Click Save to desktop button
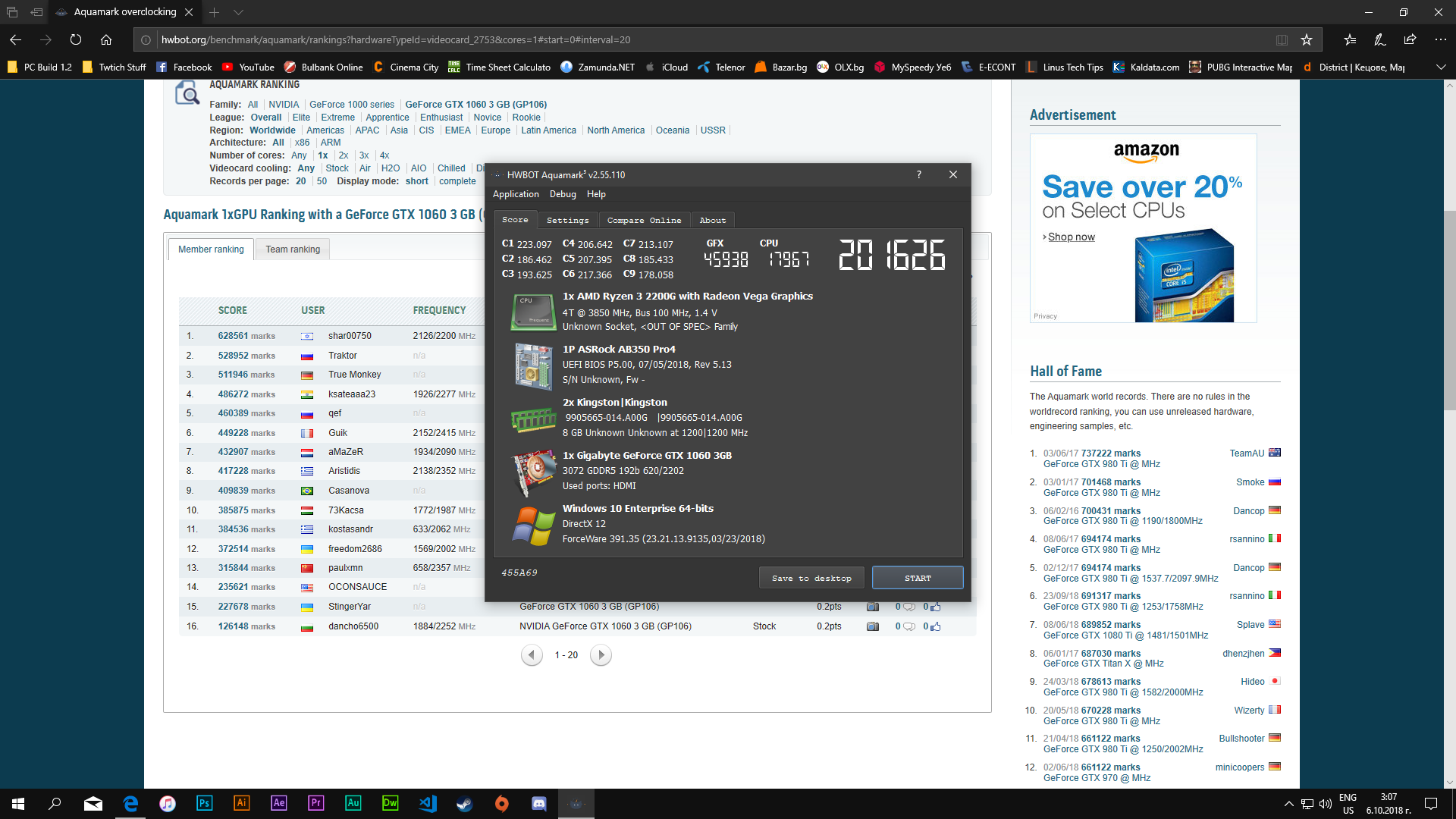Screen dimensions: 1456x819 [x=811, y=578]
